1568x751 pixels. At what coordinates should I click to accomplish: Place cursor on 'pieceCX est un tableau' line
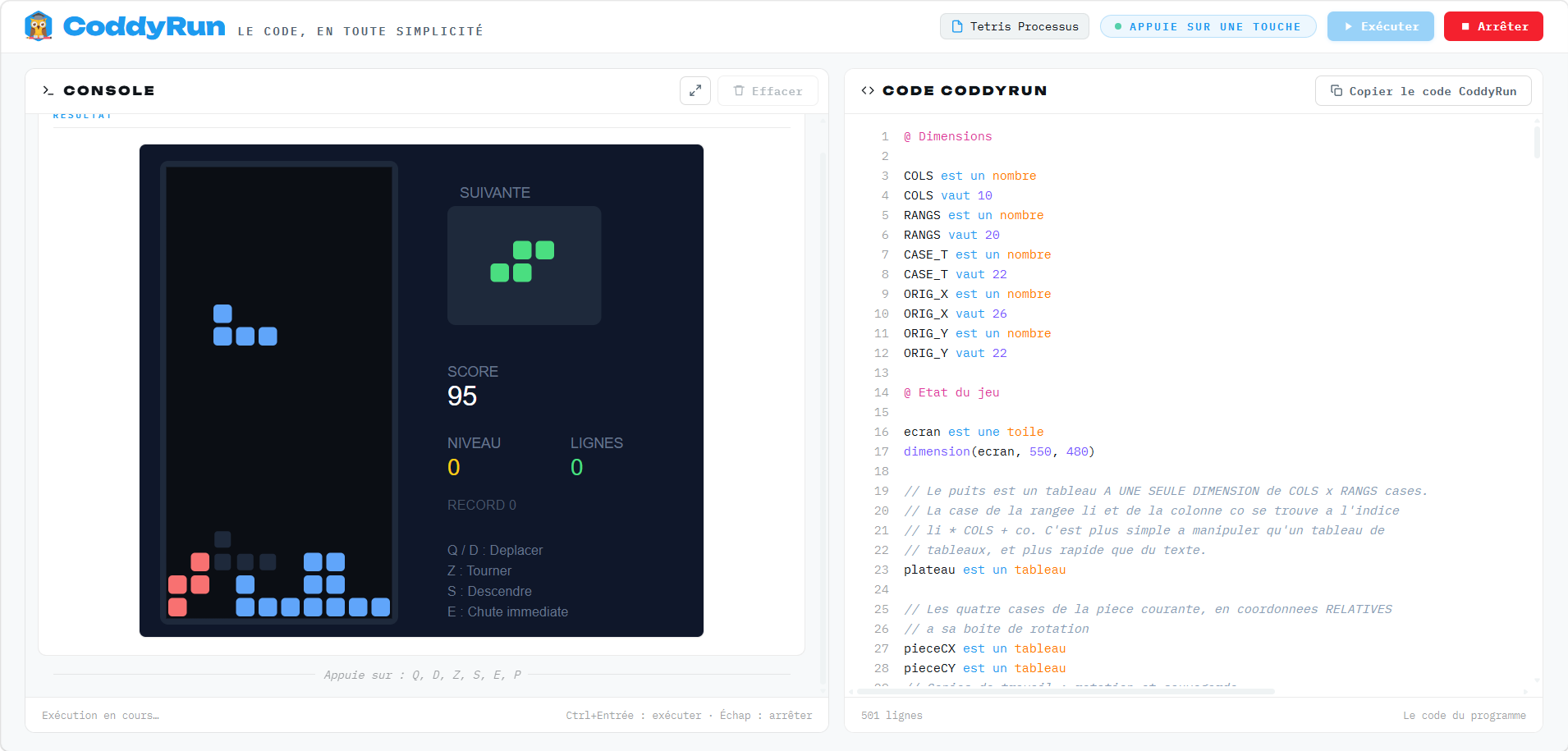tap(984, 648)
